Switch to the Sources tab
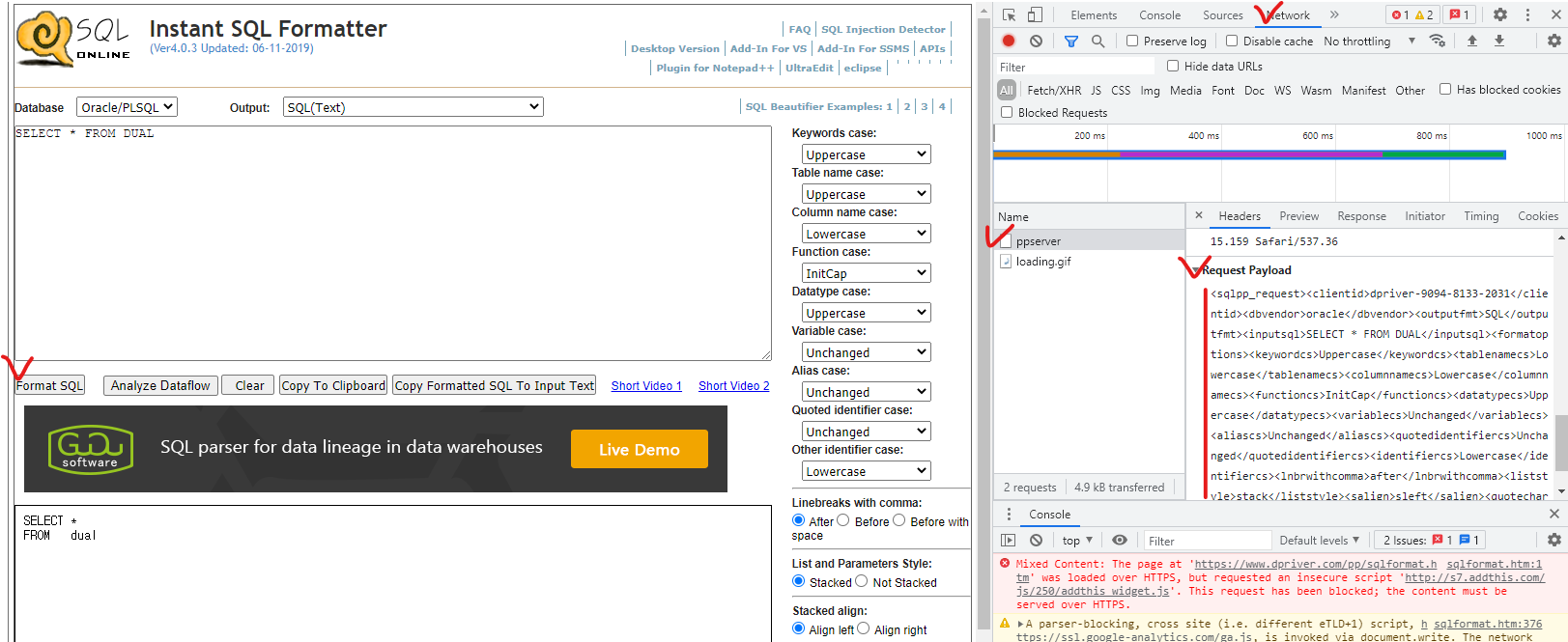Image resolution: width=1568 pixels, height=642 pixels. (x=1223, y=15)
